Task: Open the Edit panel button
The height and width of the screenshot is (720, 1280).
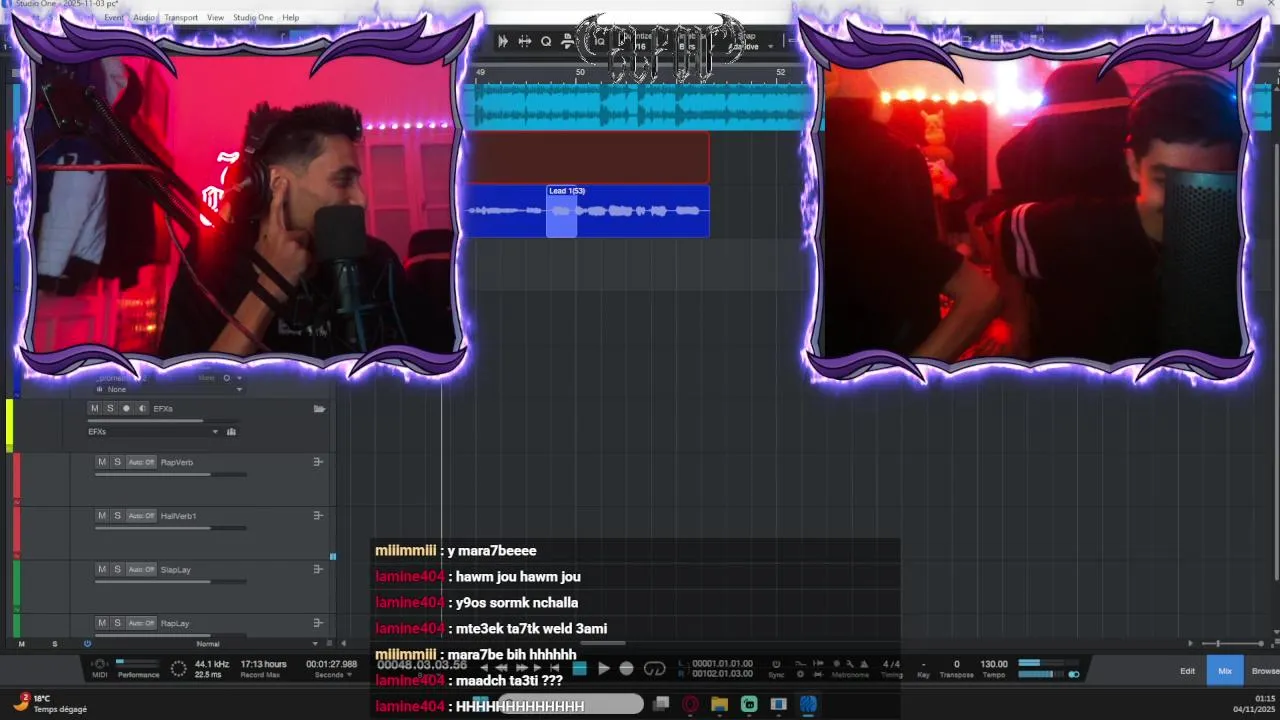Action: [x=1187, y=671]
